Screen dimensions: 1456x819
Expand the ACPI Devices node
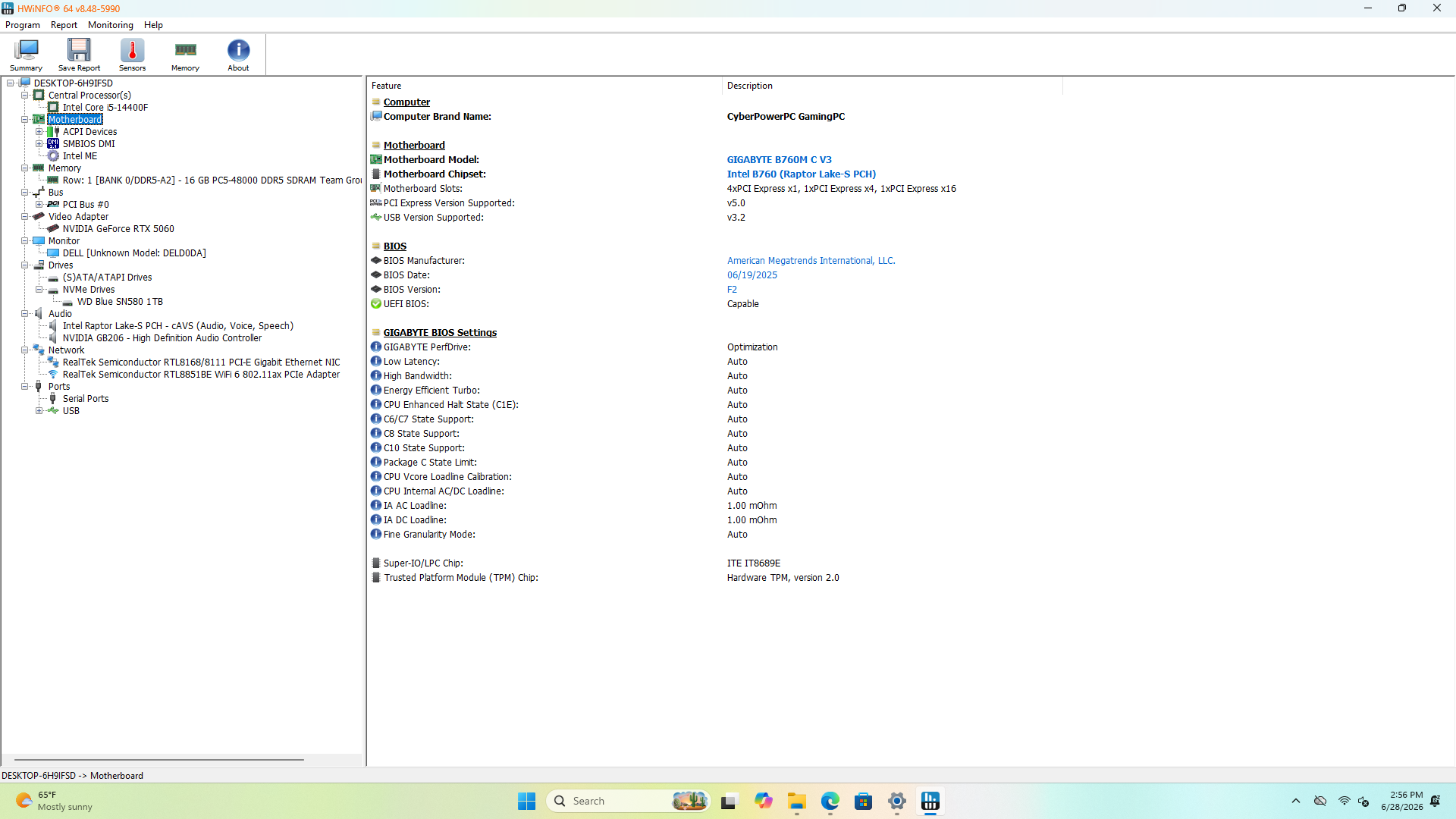(39, 132)
